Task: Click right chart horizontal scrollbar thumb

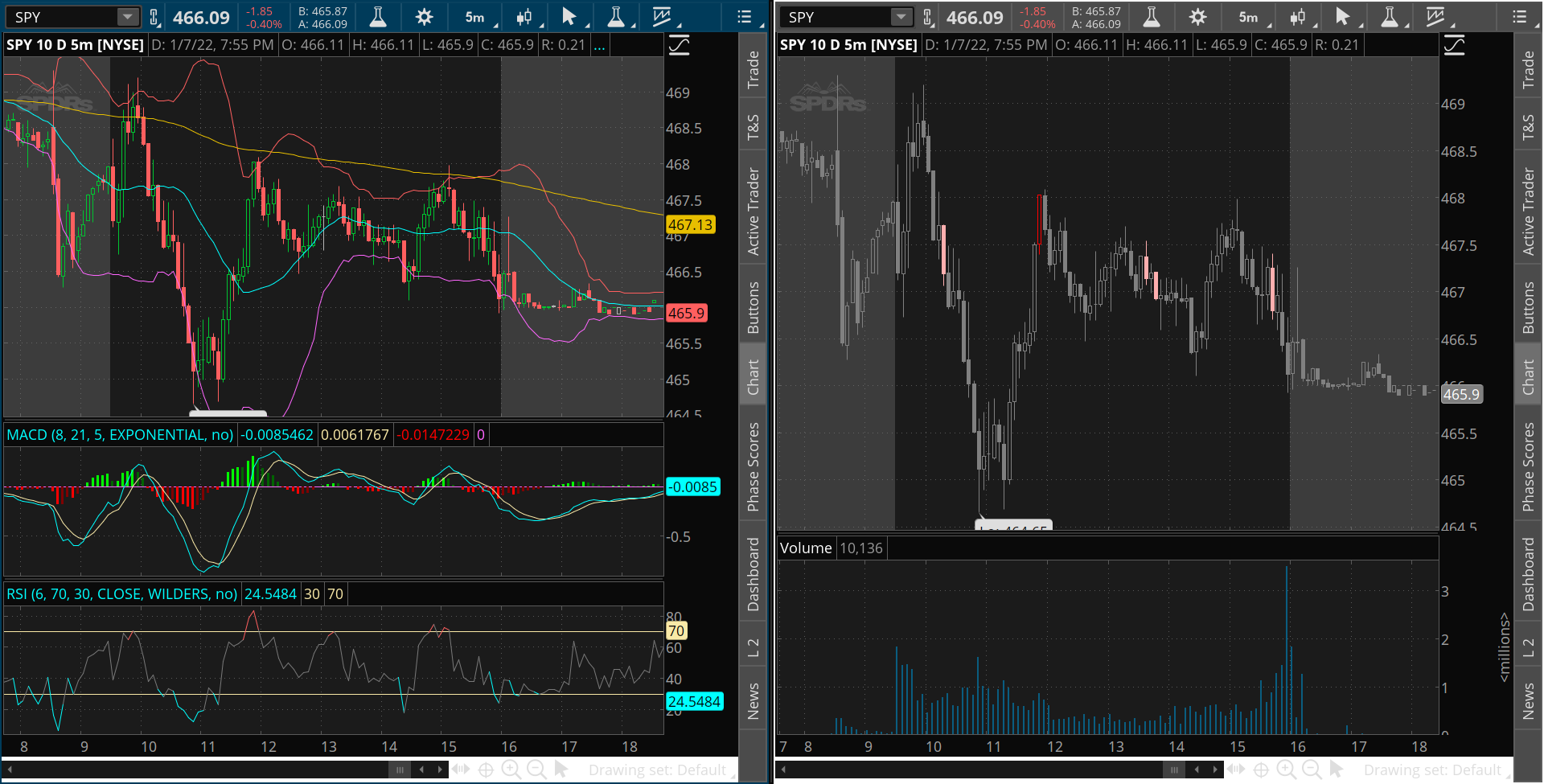Action: (x=1174, y=770)
